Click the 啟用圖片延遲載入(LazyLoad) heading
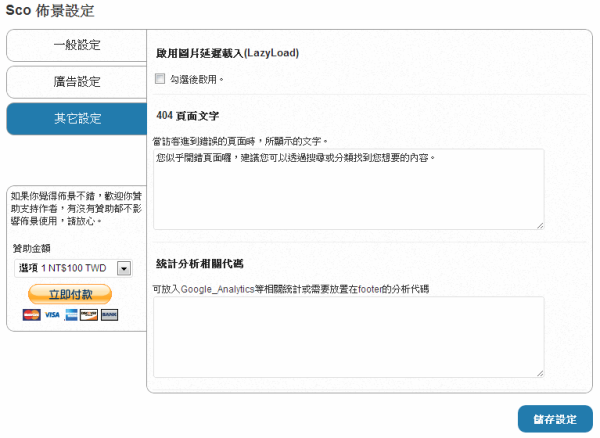 pyautogui.click(x=227, y=53)
